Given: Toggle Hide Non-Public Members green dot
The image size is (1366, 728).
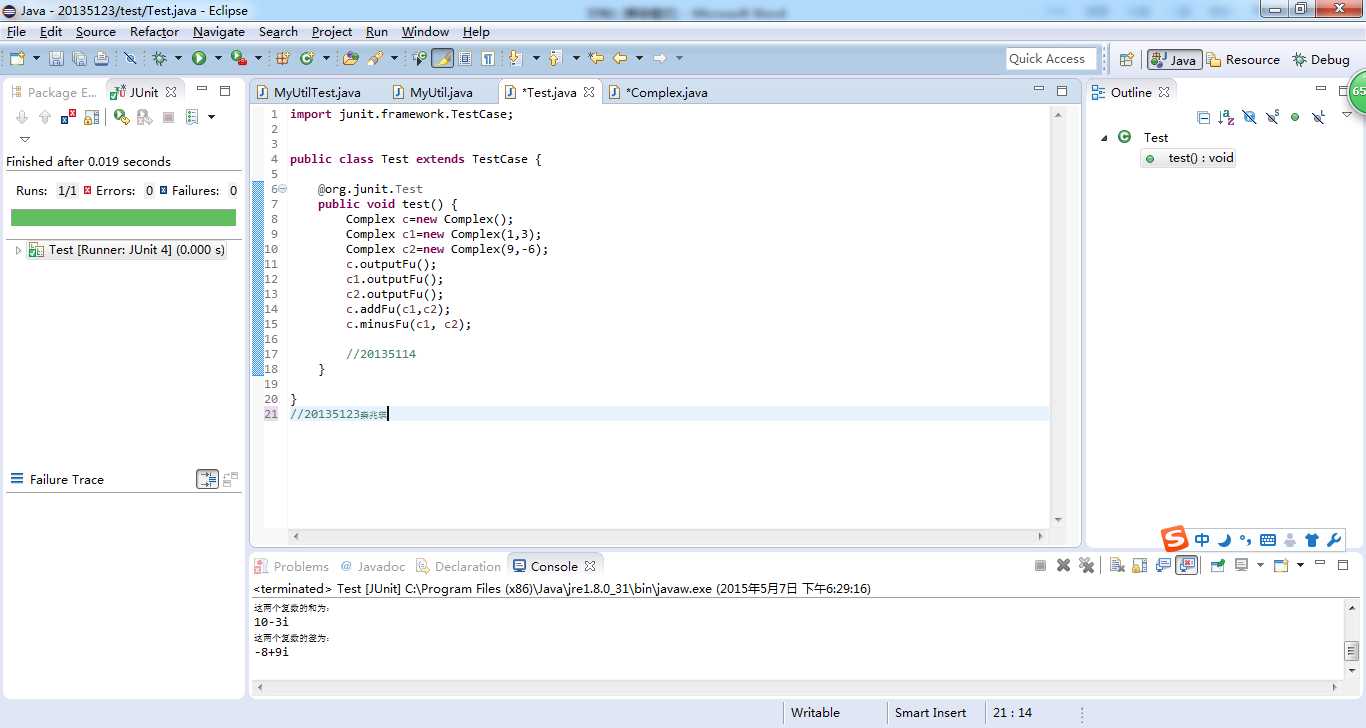Looking at the screenshot, I should tap(1295, 117).
